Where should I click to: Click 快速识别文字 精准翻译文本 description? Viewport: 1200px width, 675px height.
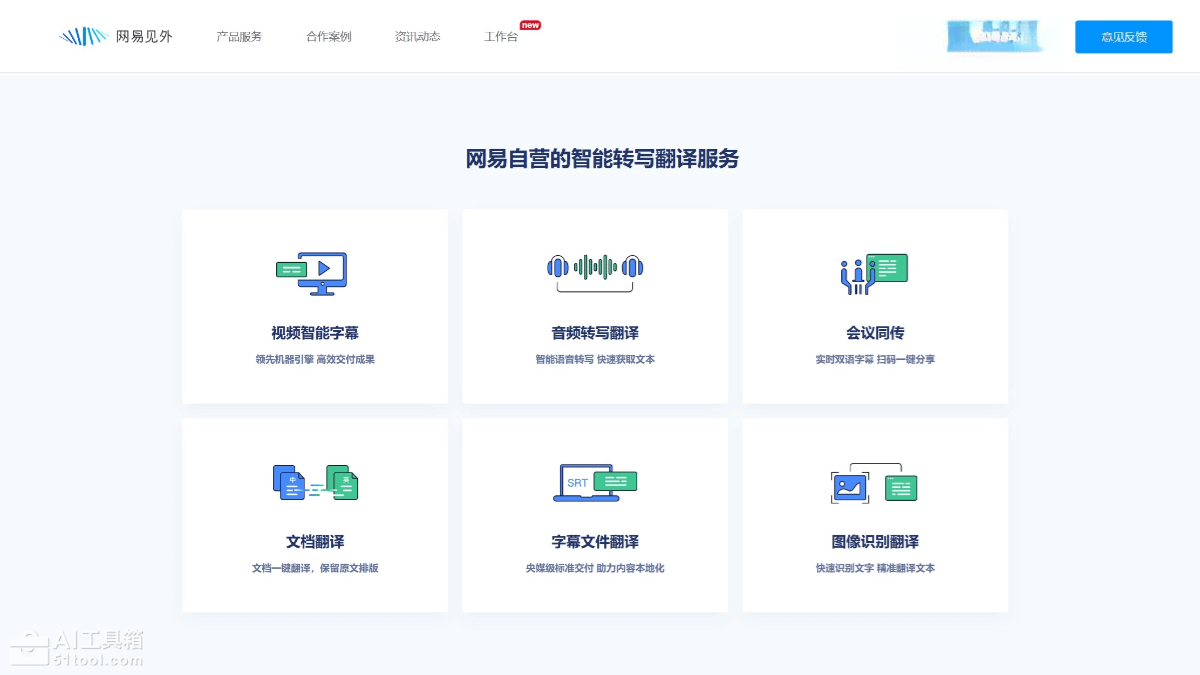coord(875,568)
